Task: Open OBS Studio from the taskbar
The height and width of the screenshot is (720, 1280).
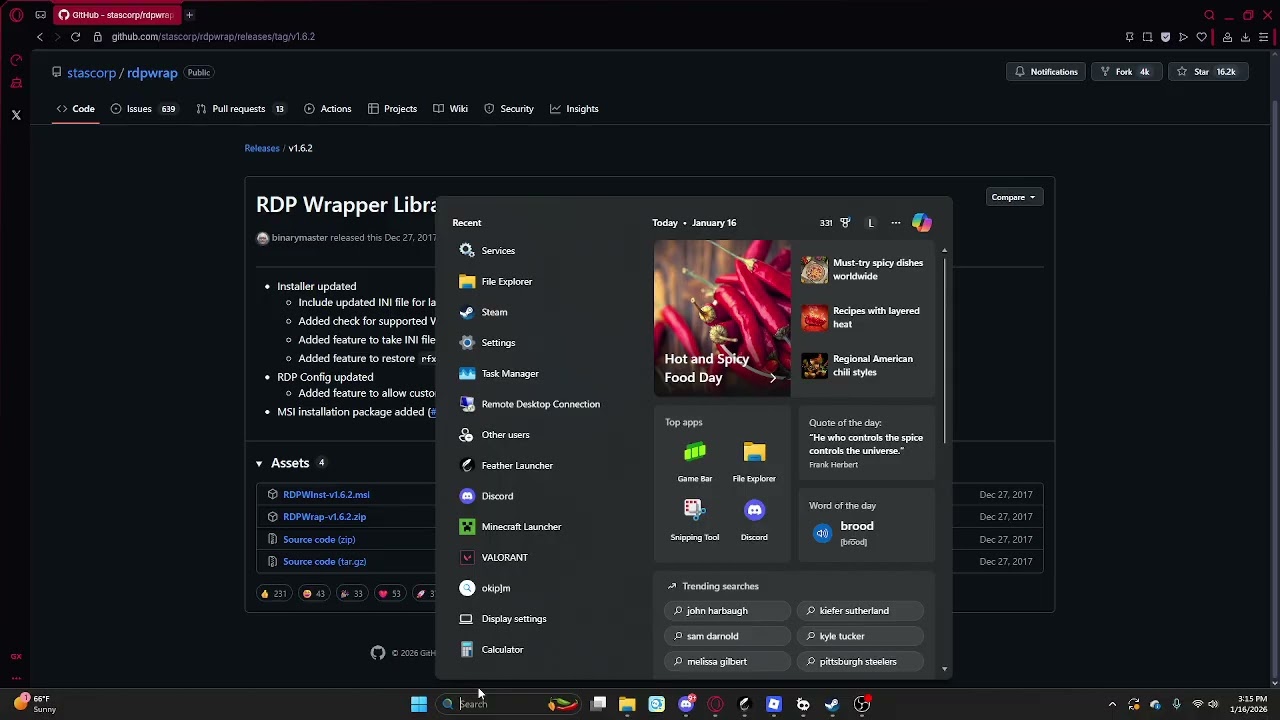Action: (862, 705)
